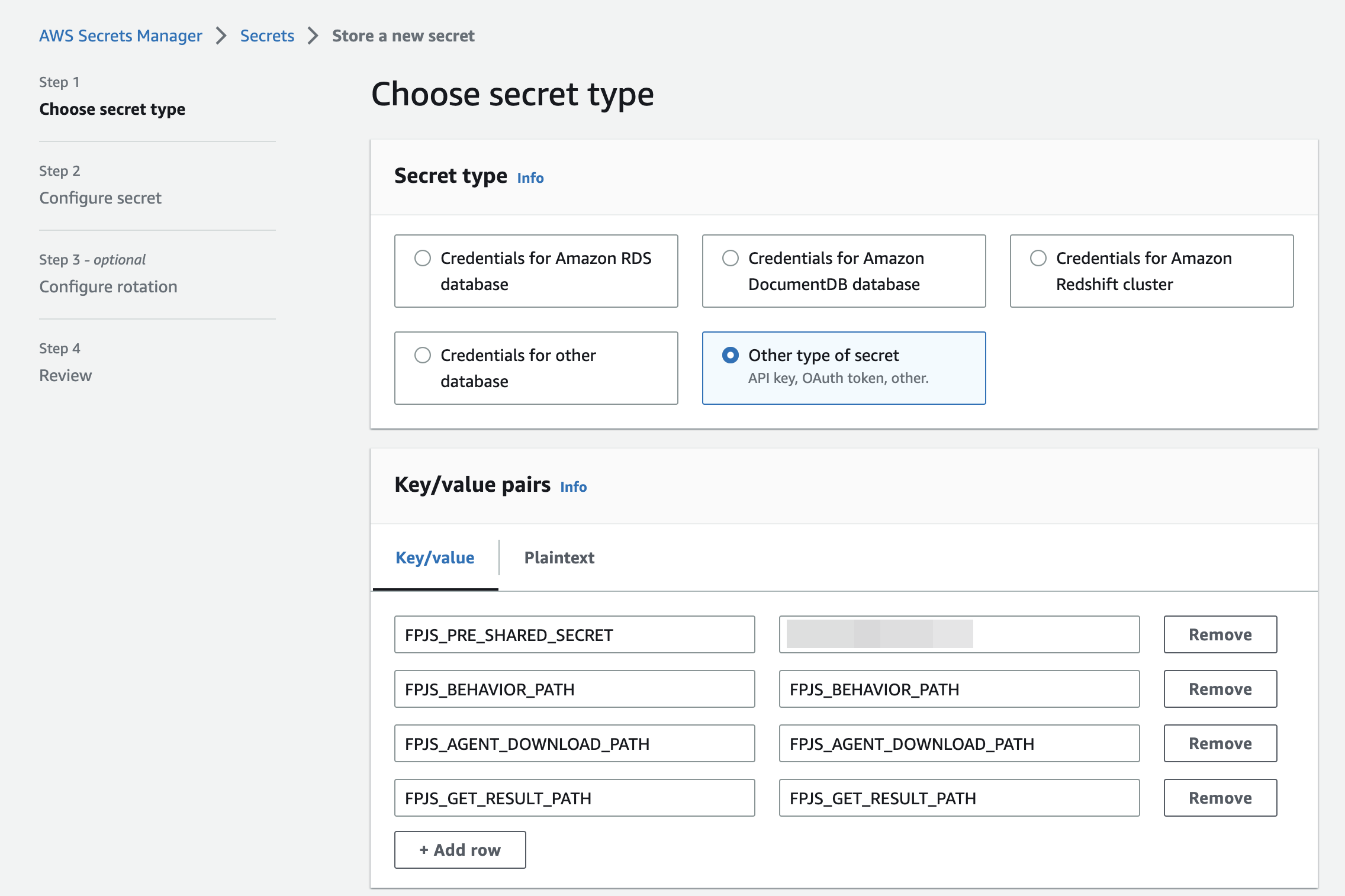The width and height of the screenshot is (1345, 896).
Task: Remove the FPJS_BEHAVIOR_PATH row
Action: coord(1219,689)
